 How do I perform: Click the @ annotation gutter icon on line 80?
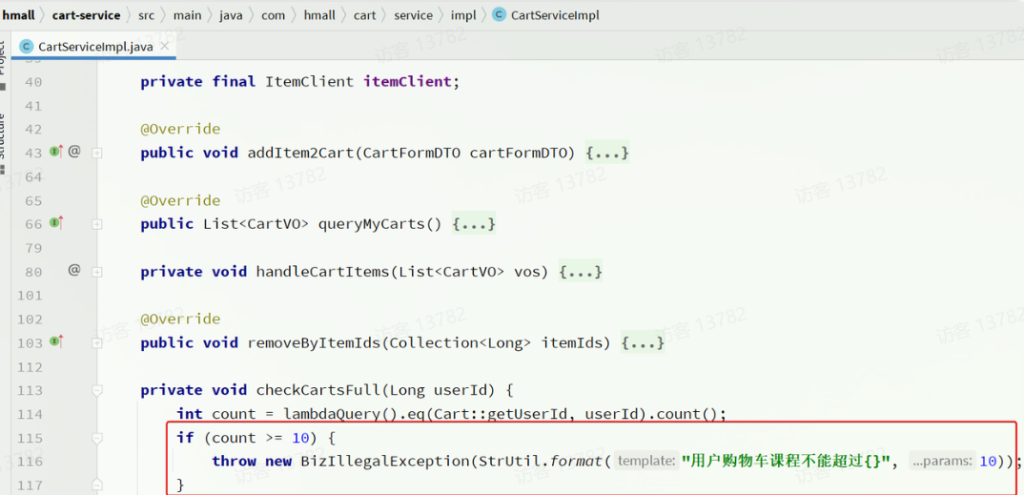(74, 270)
